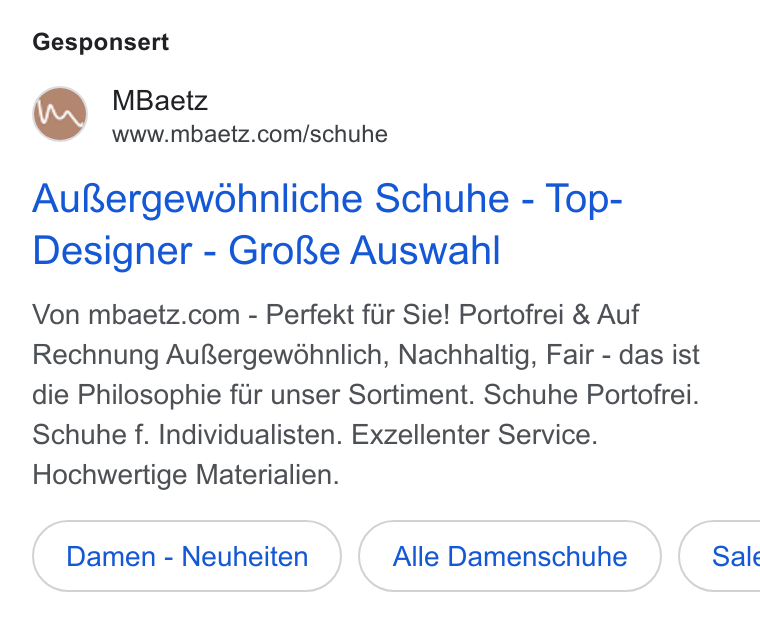The width and height of the screenshot is (760, 624).
Task: Click the white squiggle in brown logo
Action: pyautogui.click(x=60, y=116)
